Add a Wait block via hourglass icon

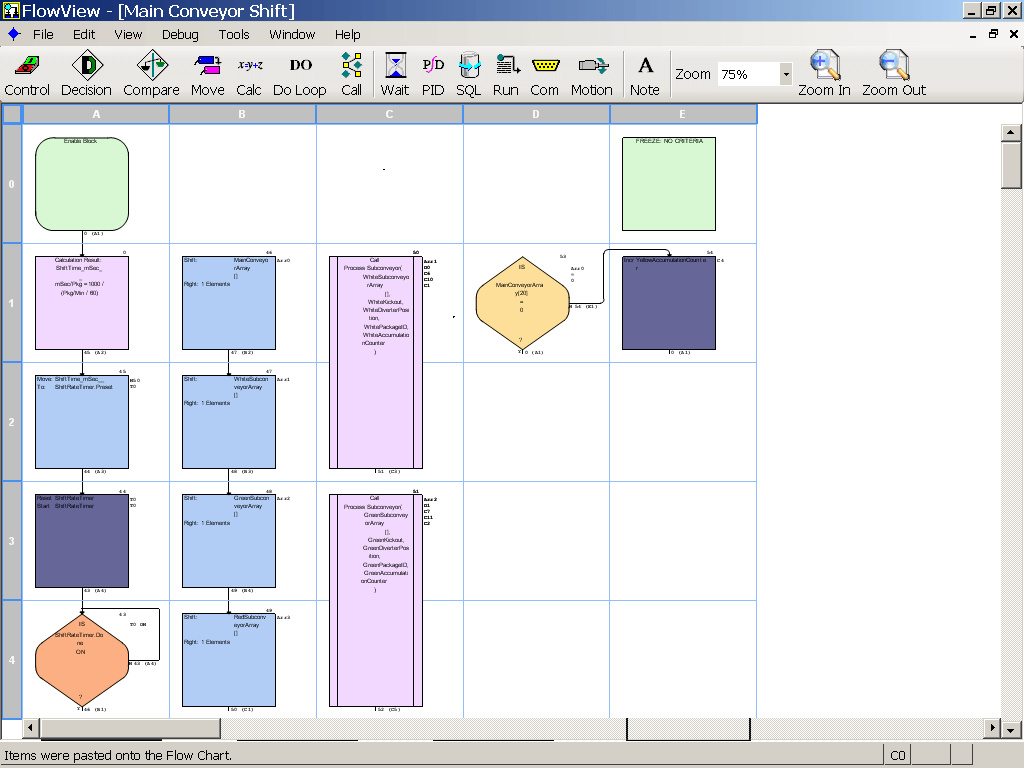point(395,74)
